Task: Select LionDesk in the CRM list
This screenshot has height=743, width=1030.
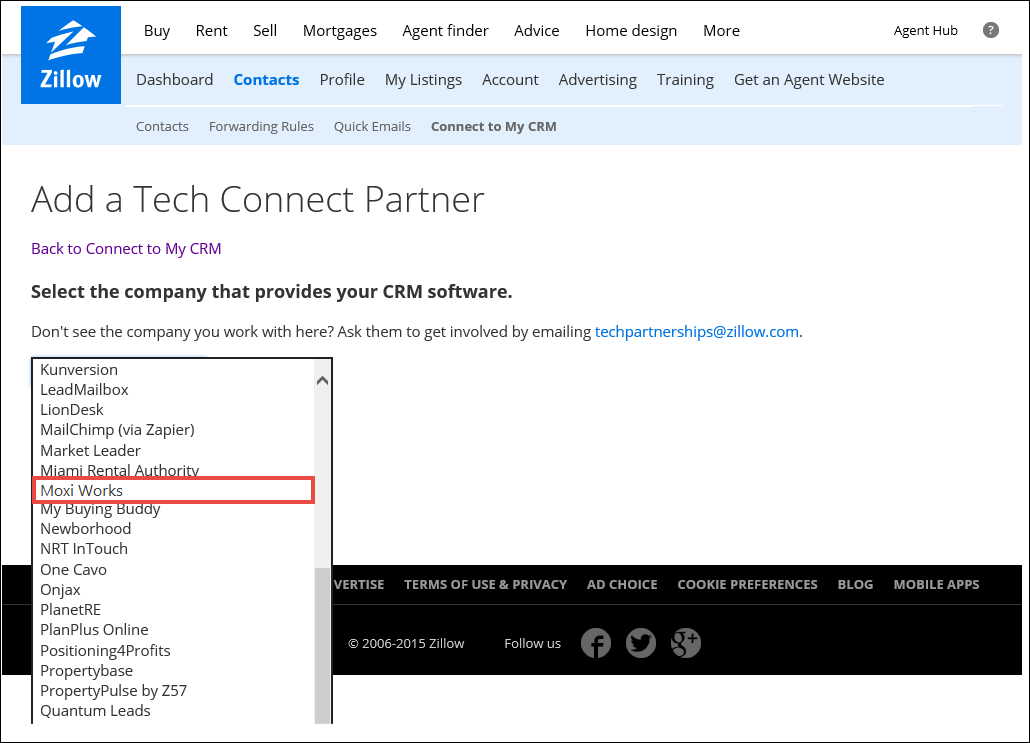Action: tap(174, 409)
